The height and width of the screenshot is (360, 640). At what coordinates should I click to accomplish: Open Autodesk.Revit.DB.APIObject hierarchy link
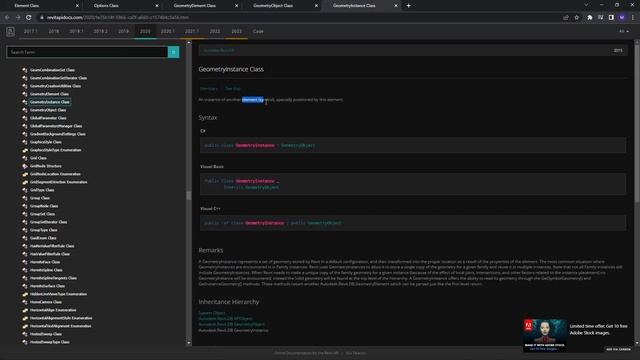click(225, 319)
